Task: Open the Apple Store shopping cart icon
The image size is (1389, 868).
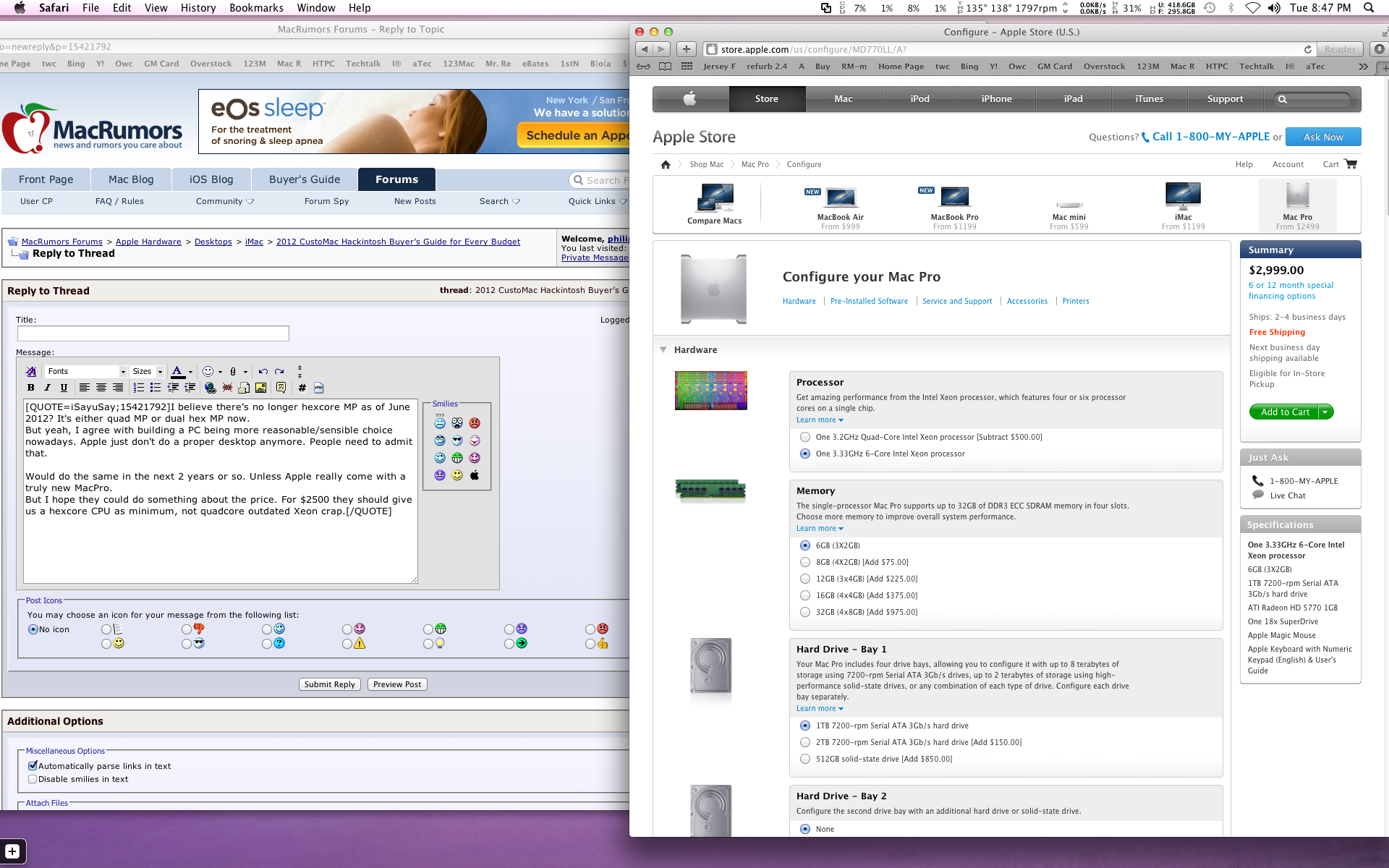Action: click(x=1350, y=164)
